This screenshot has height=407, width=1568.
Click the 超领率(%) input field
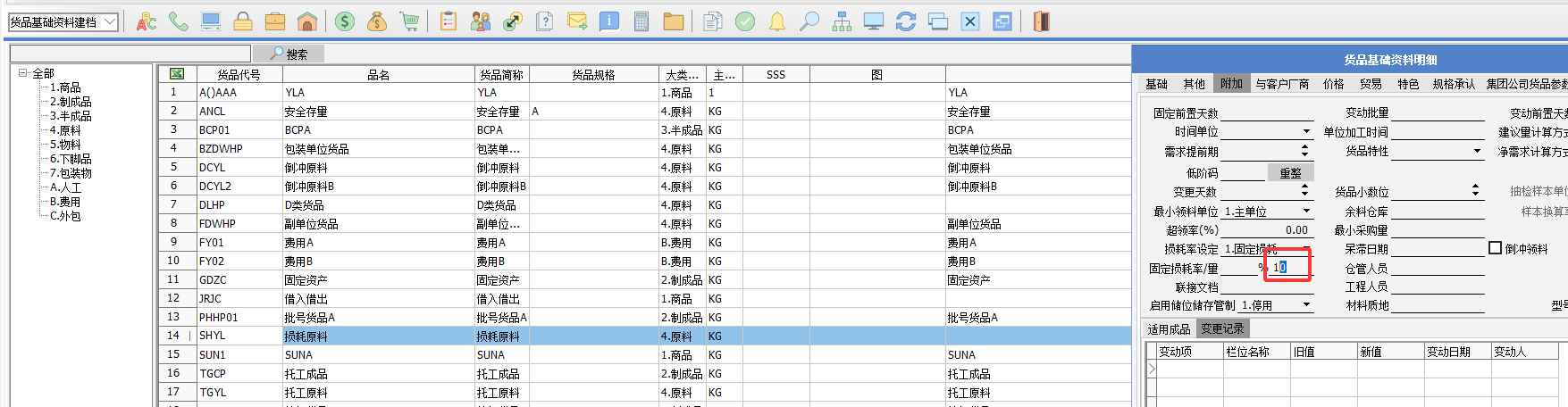click(1265, 230)
